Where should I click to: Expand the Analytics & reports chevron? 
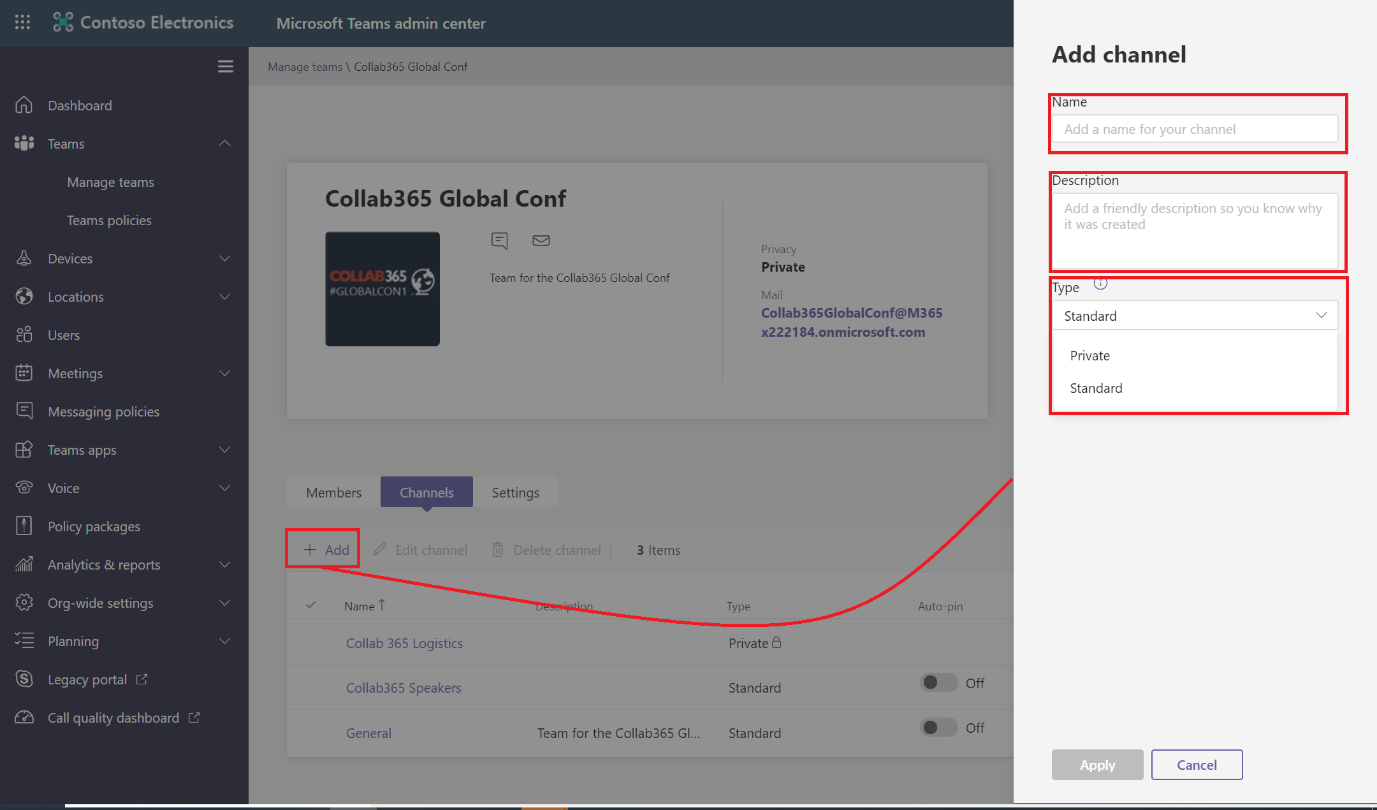[x=225, y=565]
